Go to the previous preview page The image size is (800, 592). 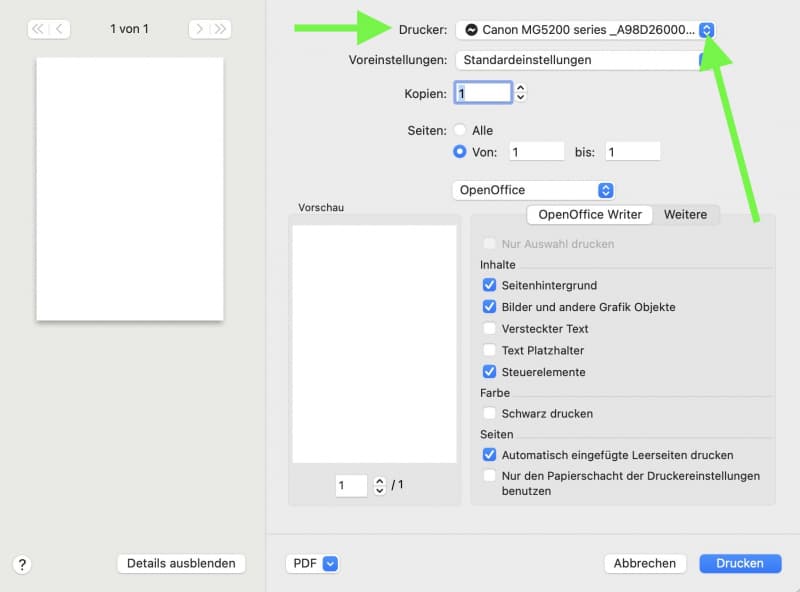coord(59,29)
